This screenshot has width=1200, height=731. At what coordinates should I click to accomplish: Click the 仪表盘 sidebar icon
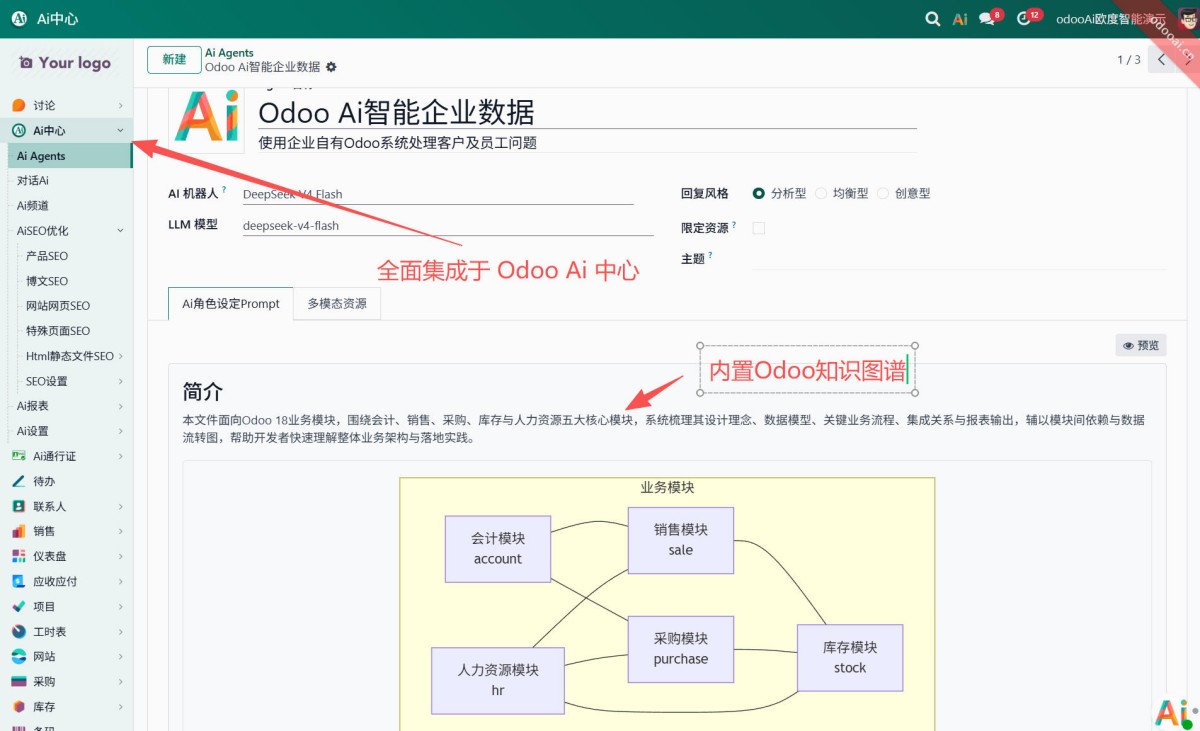18,556
